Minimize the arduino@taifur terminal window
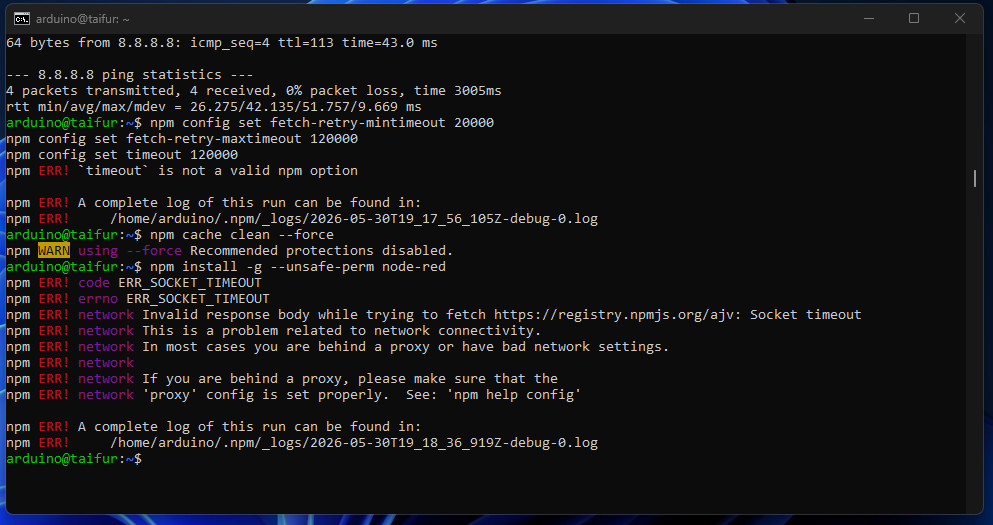The height and width of the screenshot is (525, 993). coord(869,18)
